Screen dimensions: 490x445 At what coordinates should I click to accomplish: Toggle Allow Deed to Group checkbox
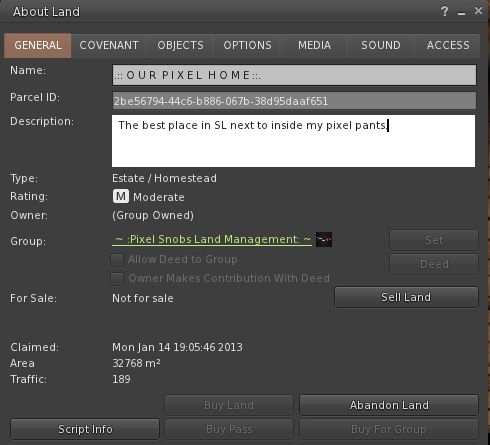(117, 260)
